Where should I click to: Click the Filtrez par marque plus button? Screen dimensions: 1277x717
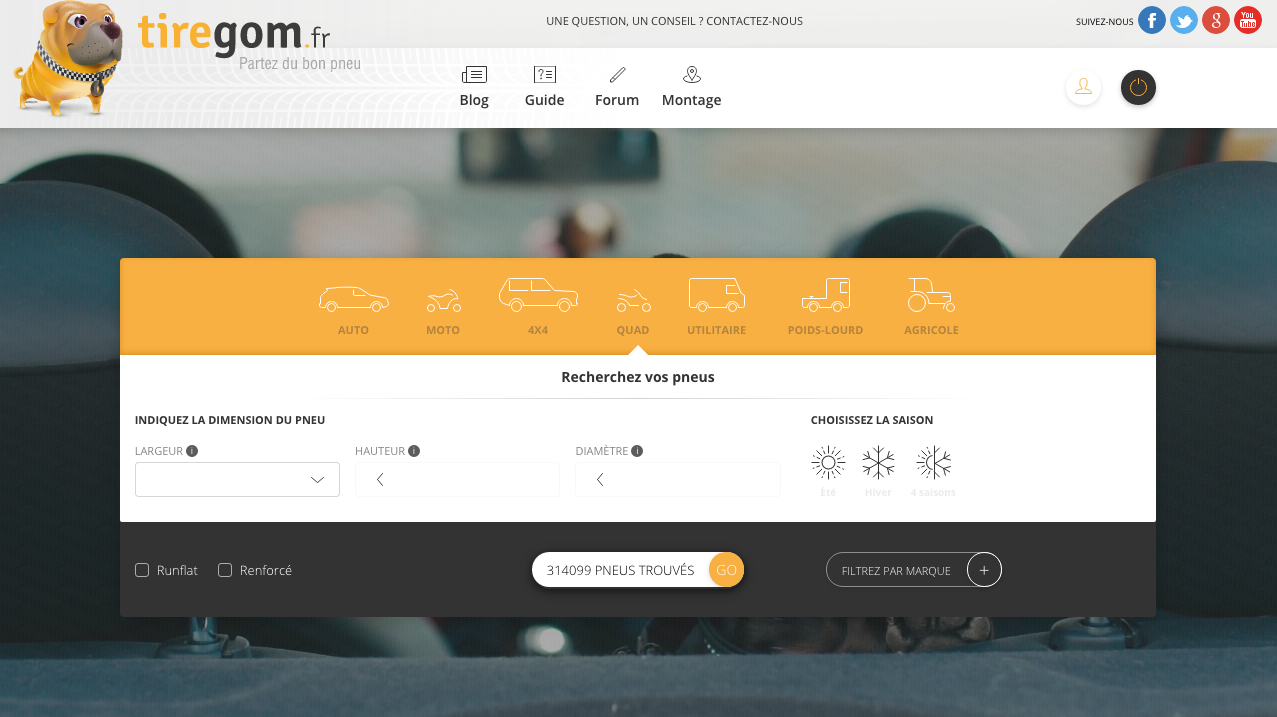[x=984, y=570]
